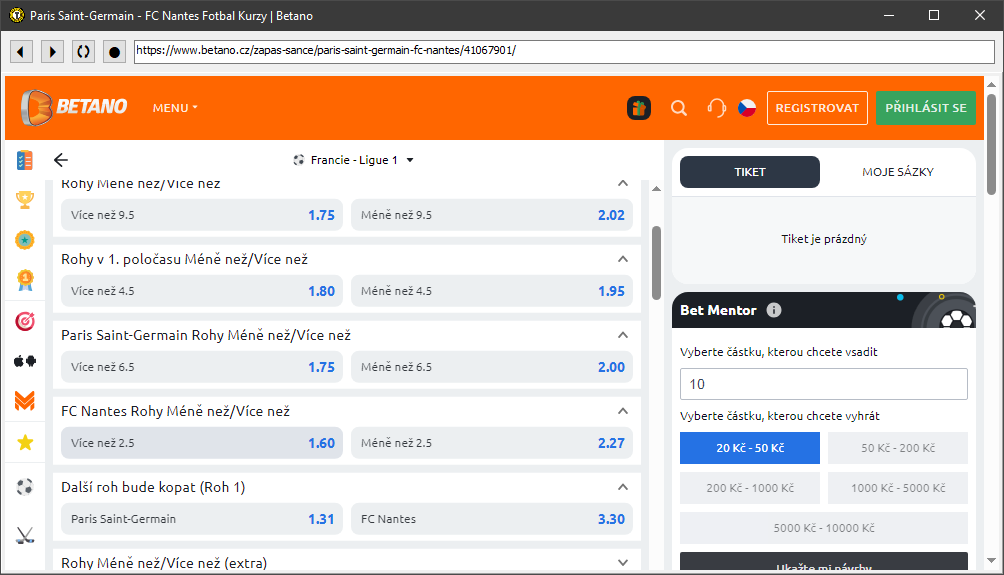The width and height of the screenshot is (1004, 575).
Task: Open the trophy sidebar icon
Action: tap(25, 200)
